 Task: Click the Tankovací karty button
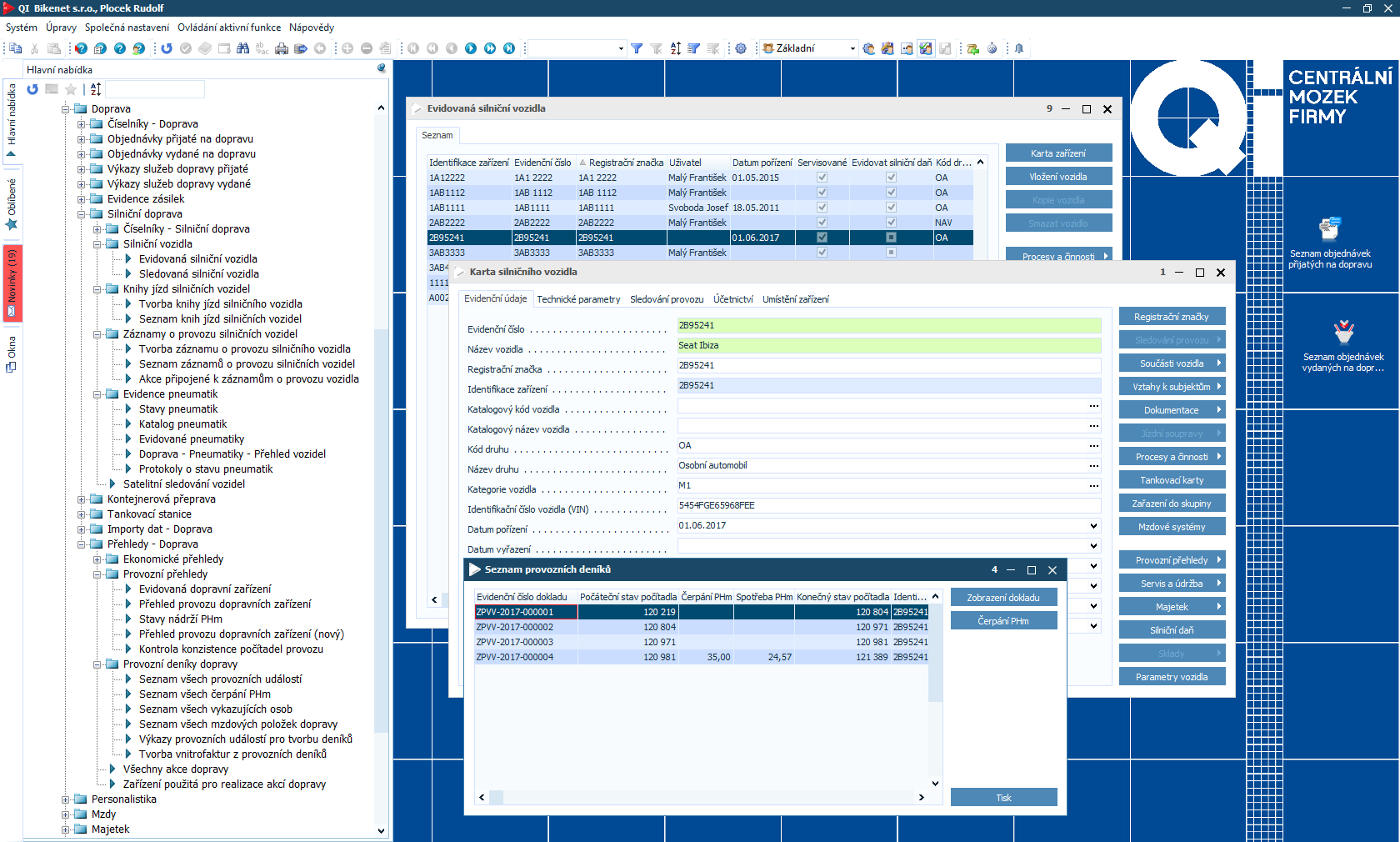[1172, 480]
